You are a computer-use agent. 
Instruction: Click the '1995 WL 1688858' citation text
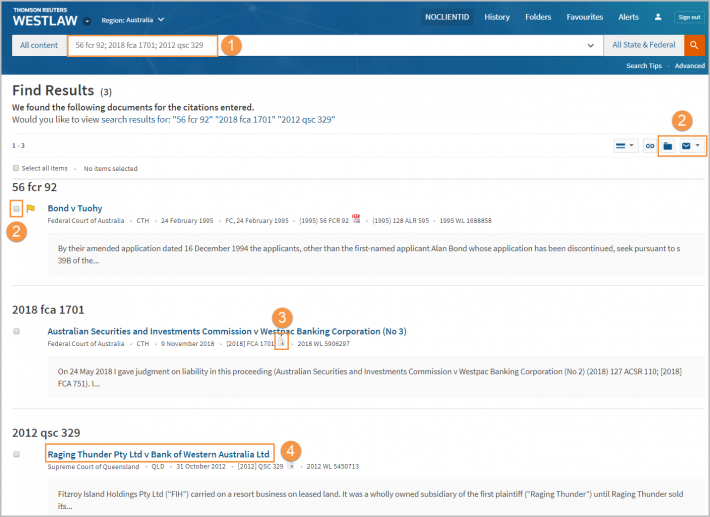pos(465,221)
